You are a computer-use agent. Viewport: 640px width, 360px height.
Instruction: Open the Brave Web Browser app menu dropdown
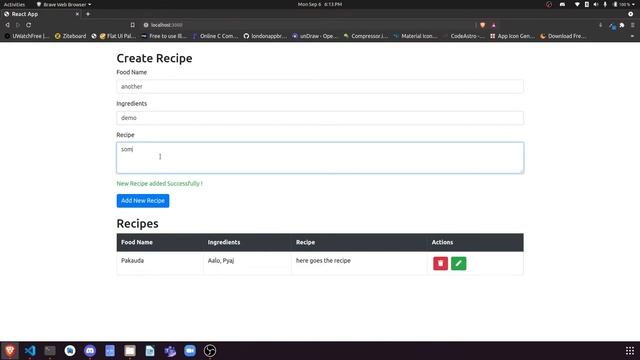click(x=64, y=4)
